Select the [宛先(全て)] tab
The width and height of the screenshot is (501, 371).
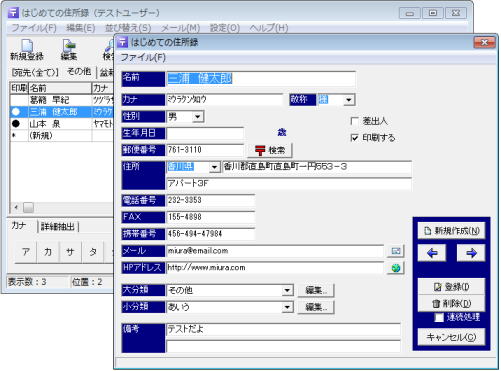click(35, 72)
